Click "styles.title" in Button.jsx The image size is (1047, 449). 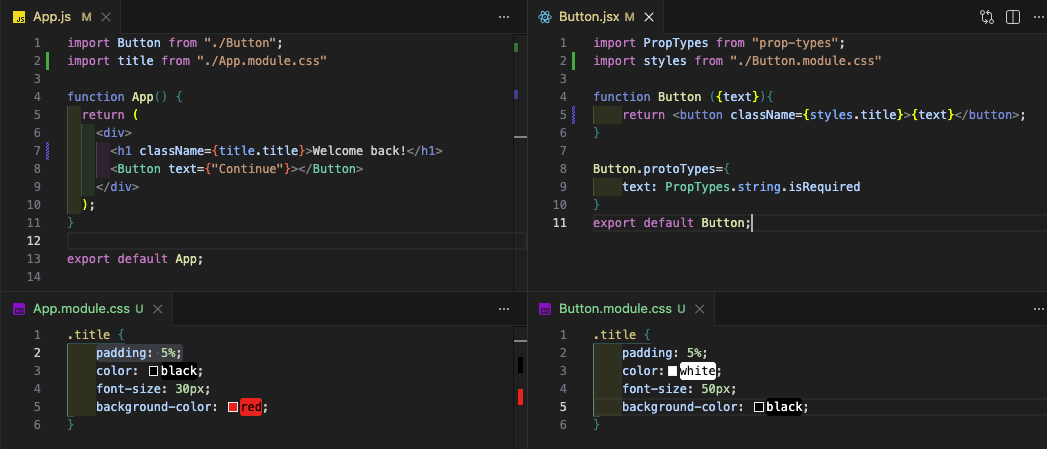(x=852, y=115)
